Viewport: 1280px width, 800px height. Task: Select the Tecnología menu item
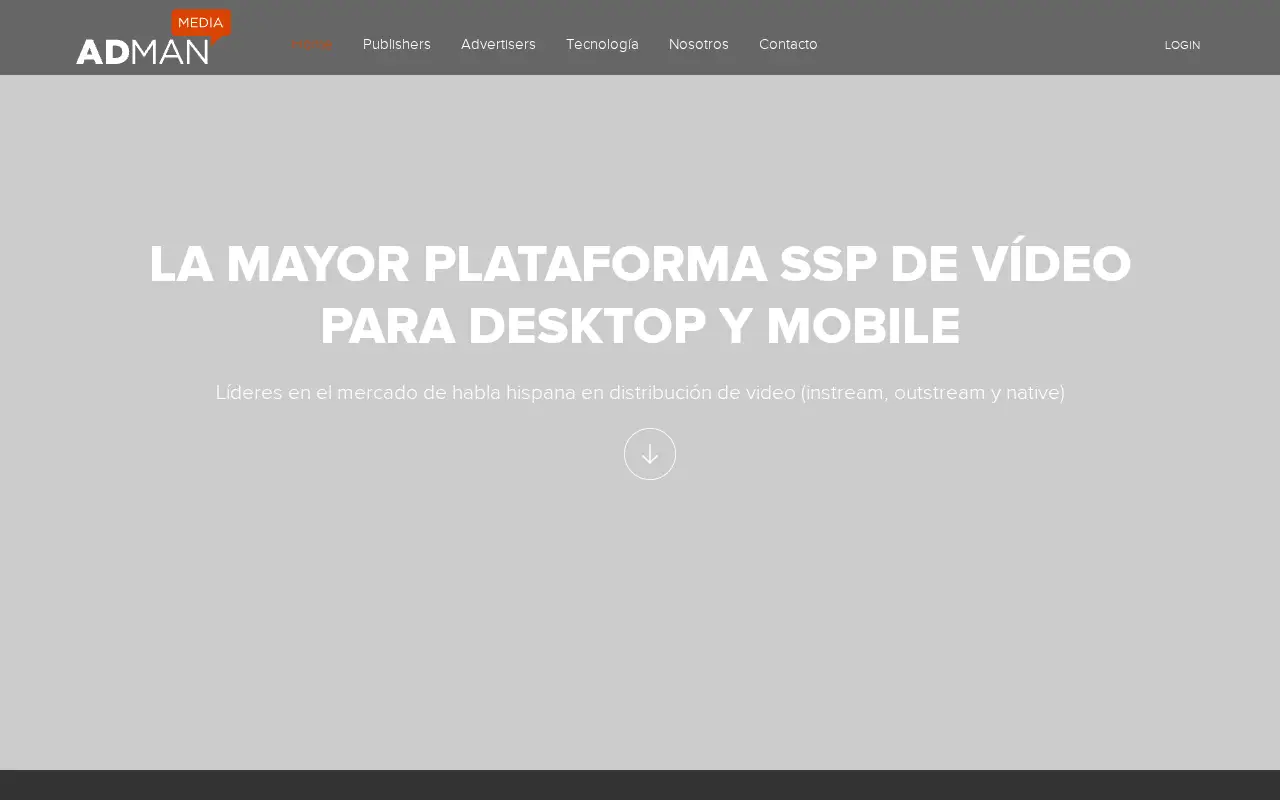point(602,44)
